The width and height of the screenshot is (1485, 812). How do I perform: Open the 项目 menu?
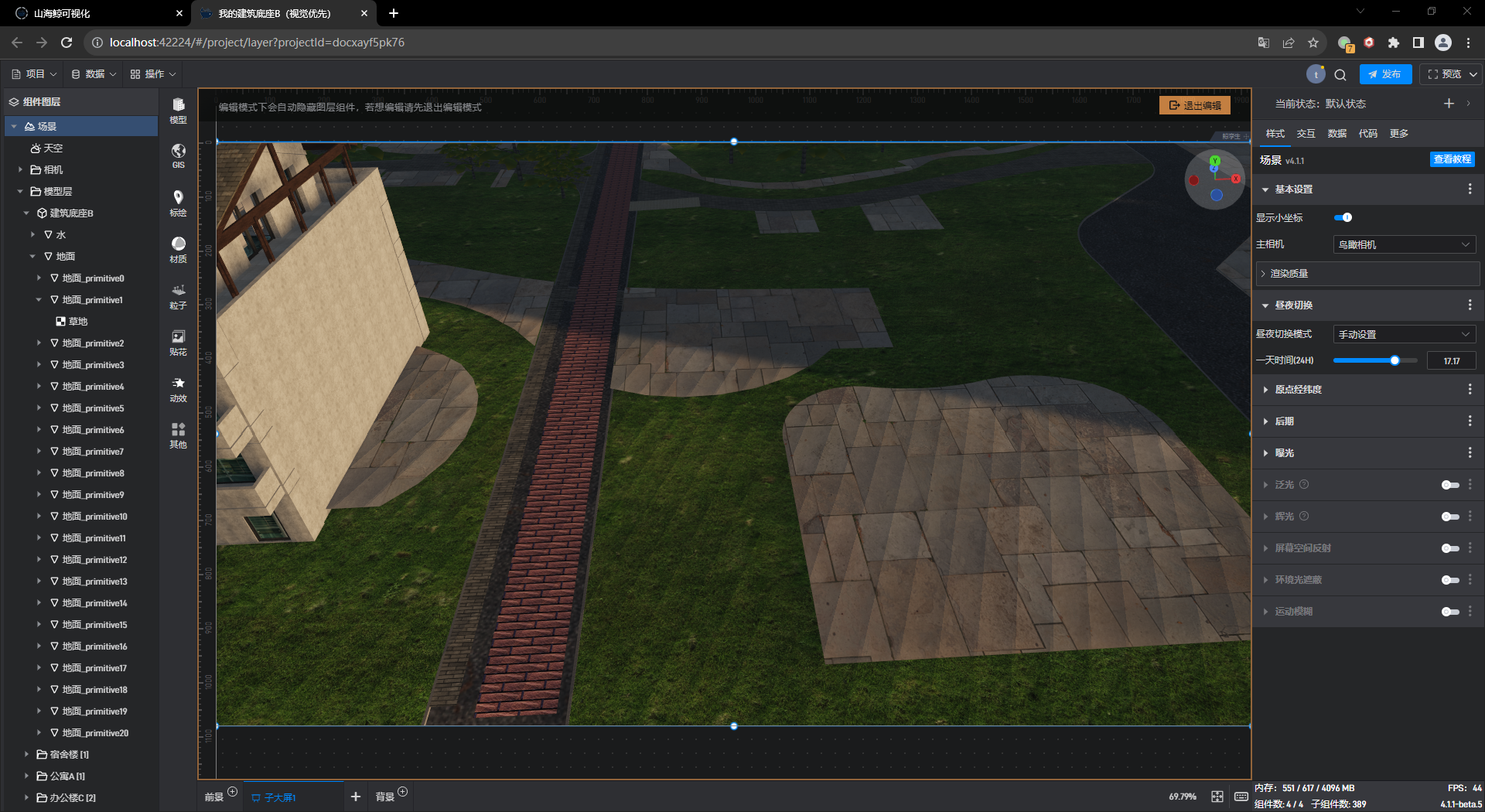[x=35, y=74]
